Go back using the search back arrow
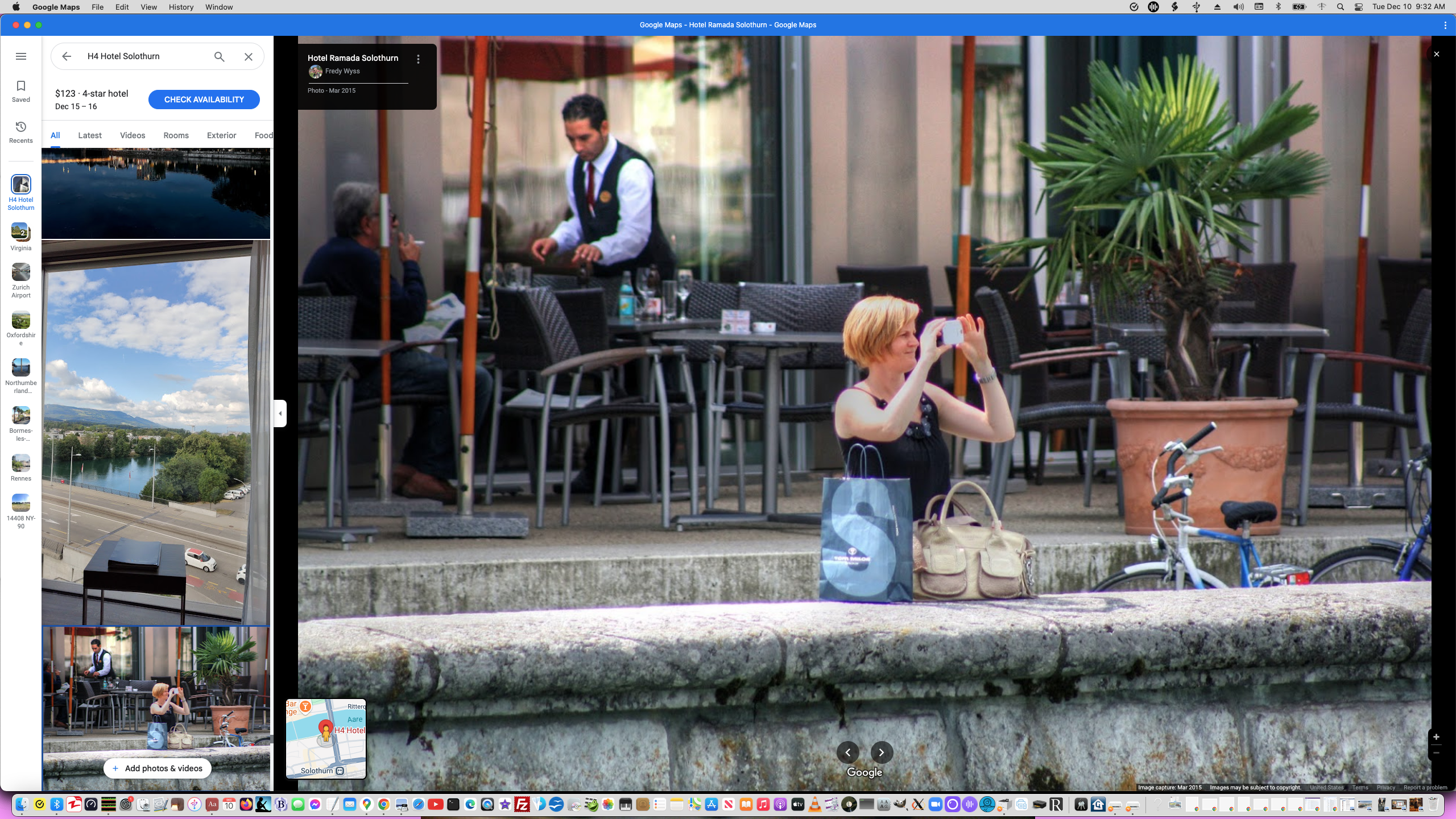1456x819 pixels. point(67,56)
